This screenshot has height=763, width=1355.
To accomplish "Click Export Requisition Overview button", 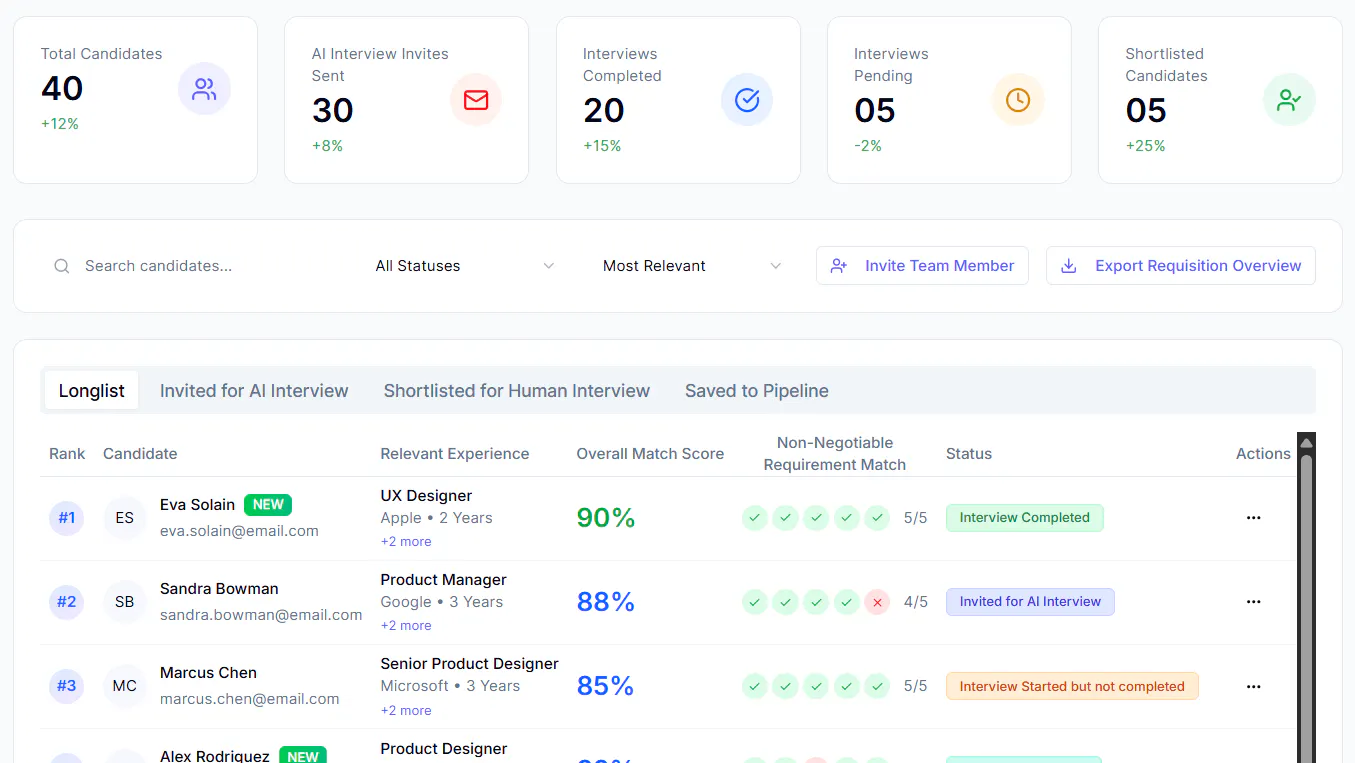I will click(x=1181, y=266).
